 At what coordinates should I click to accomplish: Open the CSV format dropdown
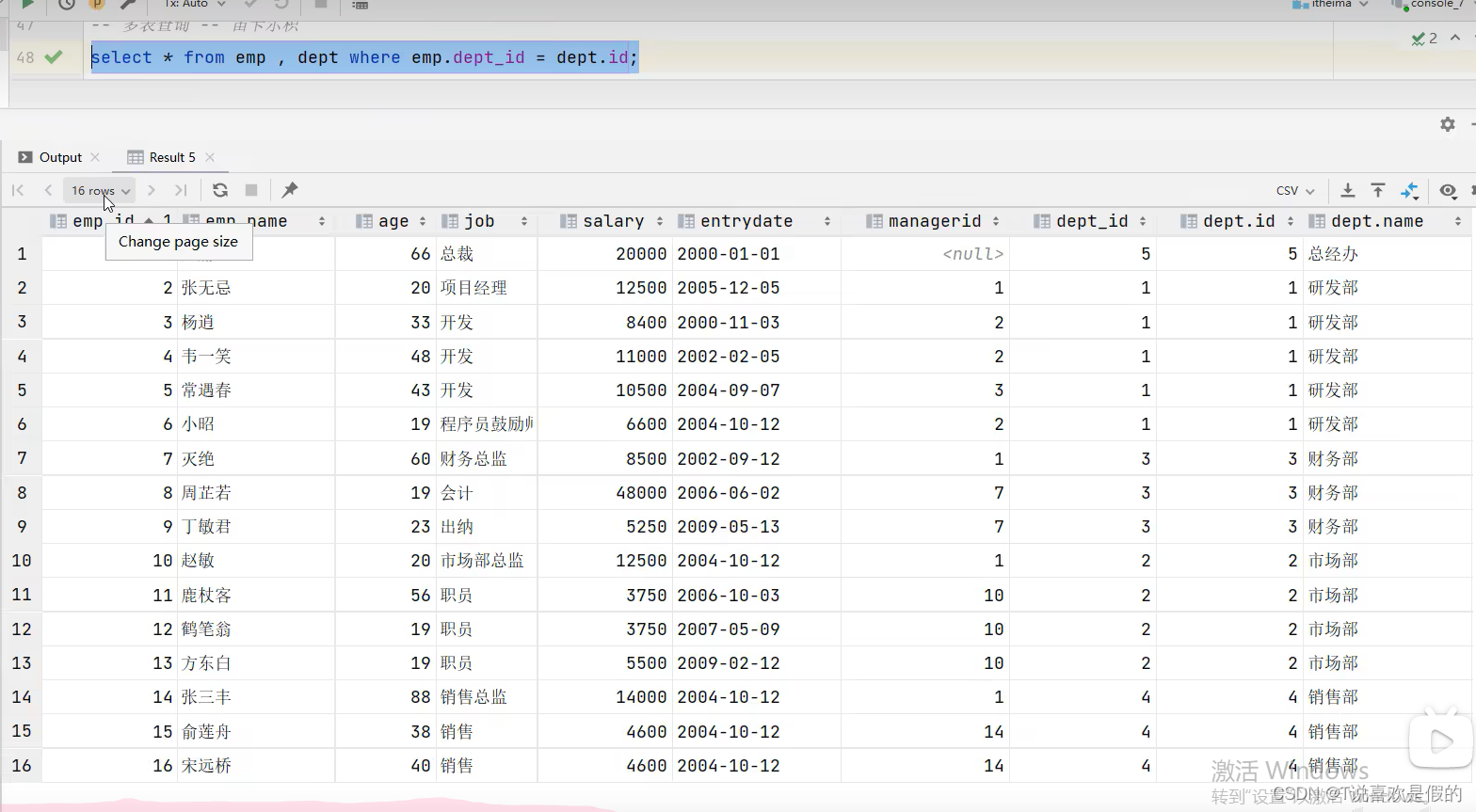(x=1295, y=190)
